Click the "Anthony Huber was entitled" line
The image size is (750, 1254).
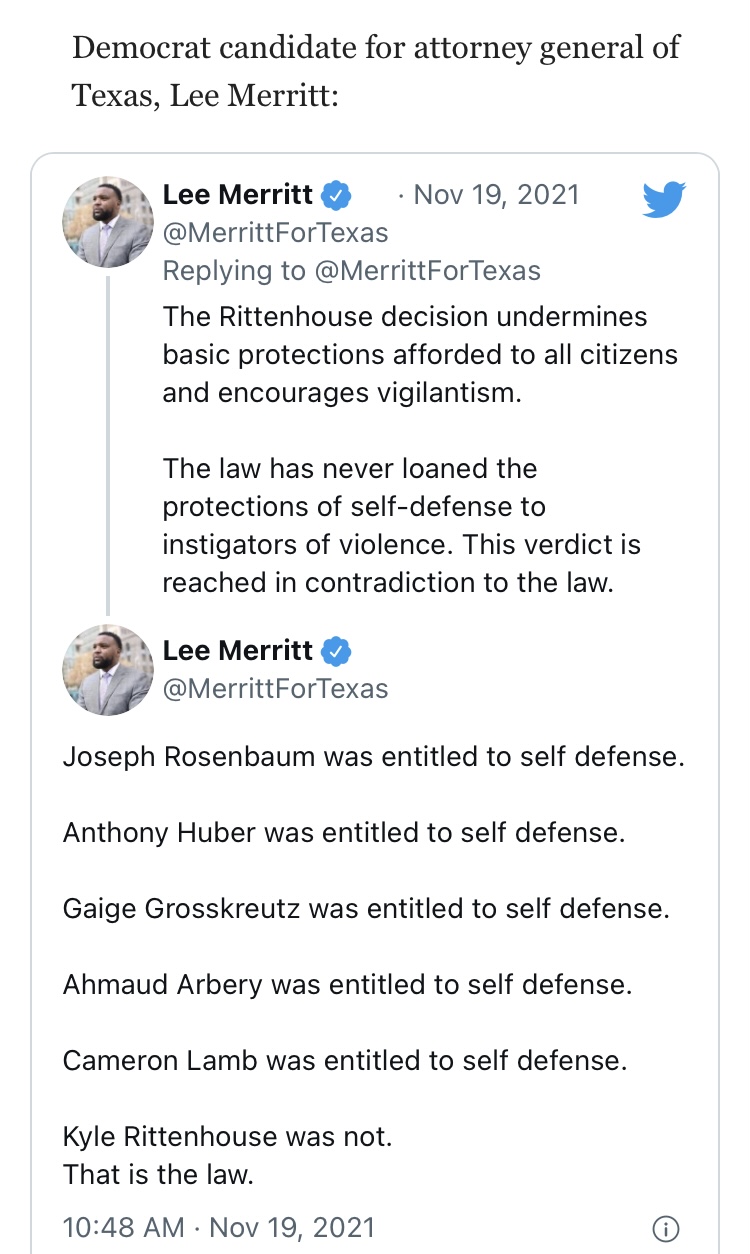point(343,832)
